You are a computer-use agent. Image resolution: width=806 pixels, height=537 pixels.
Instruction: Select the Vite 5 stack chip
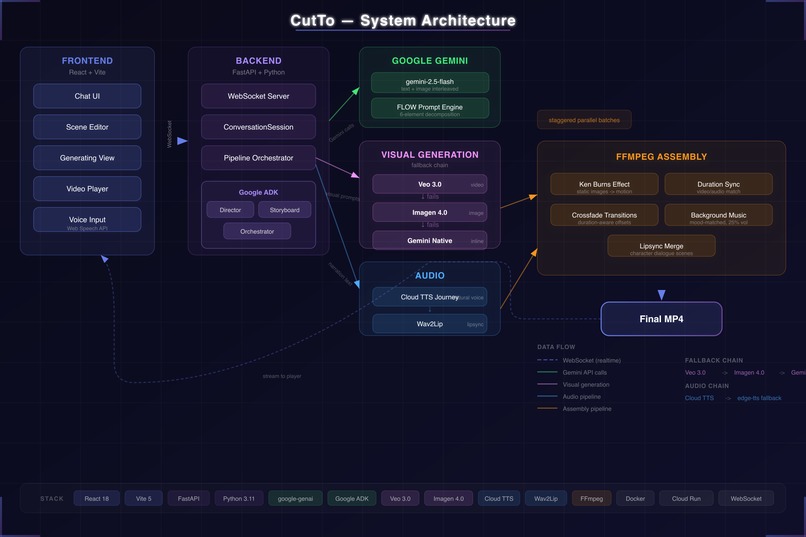pos(143,498)
